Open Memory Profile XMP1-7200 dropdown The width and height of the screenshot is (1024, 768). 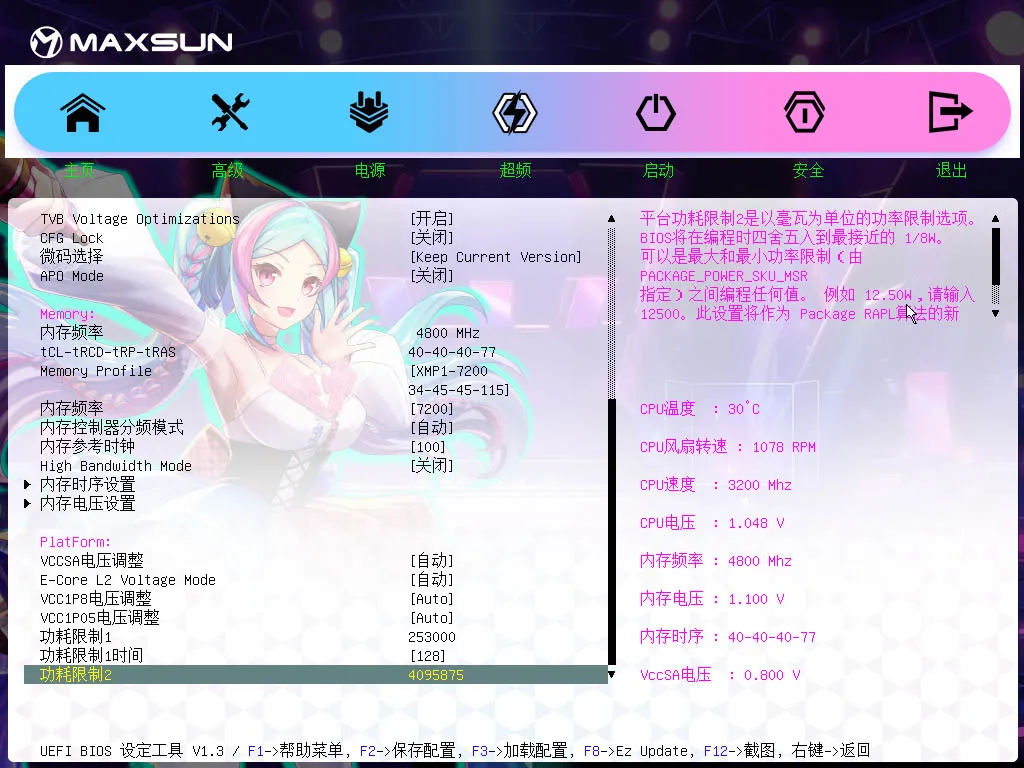point(458,380)
